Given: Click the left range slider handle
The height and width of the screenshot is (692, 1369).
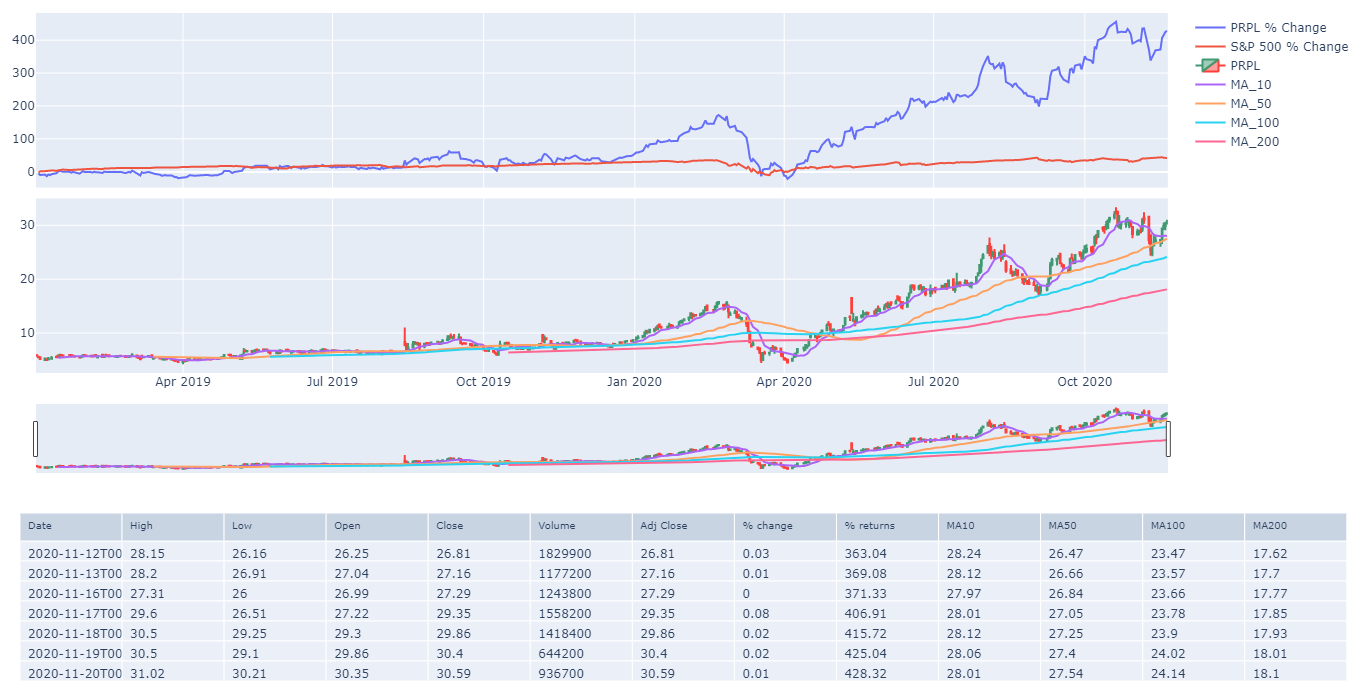Looking at the screenshot, I should tap(36, 437).
